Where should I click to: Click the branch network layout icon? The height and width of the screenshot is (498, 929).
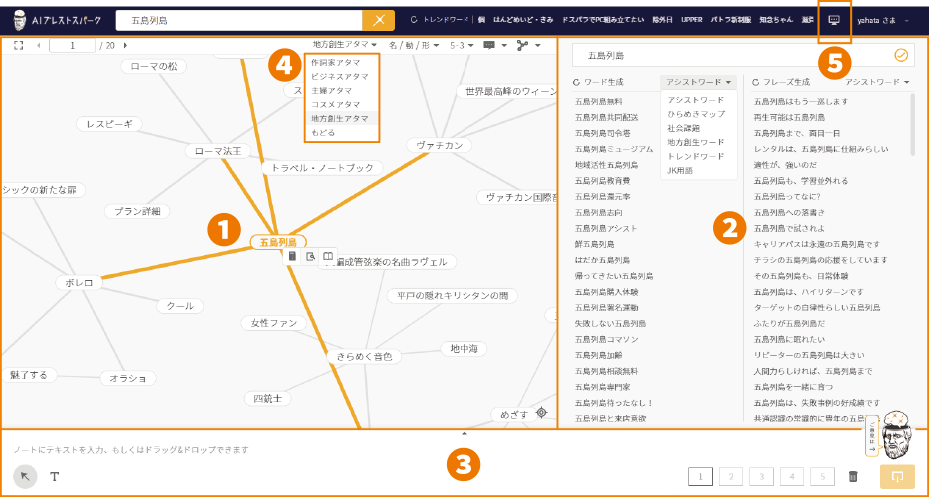pos(522,46)
